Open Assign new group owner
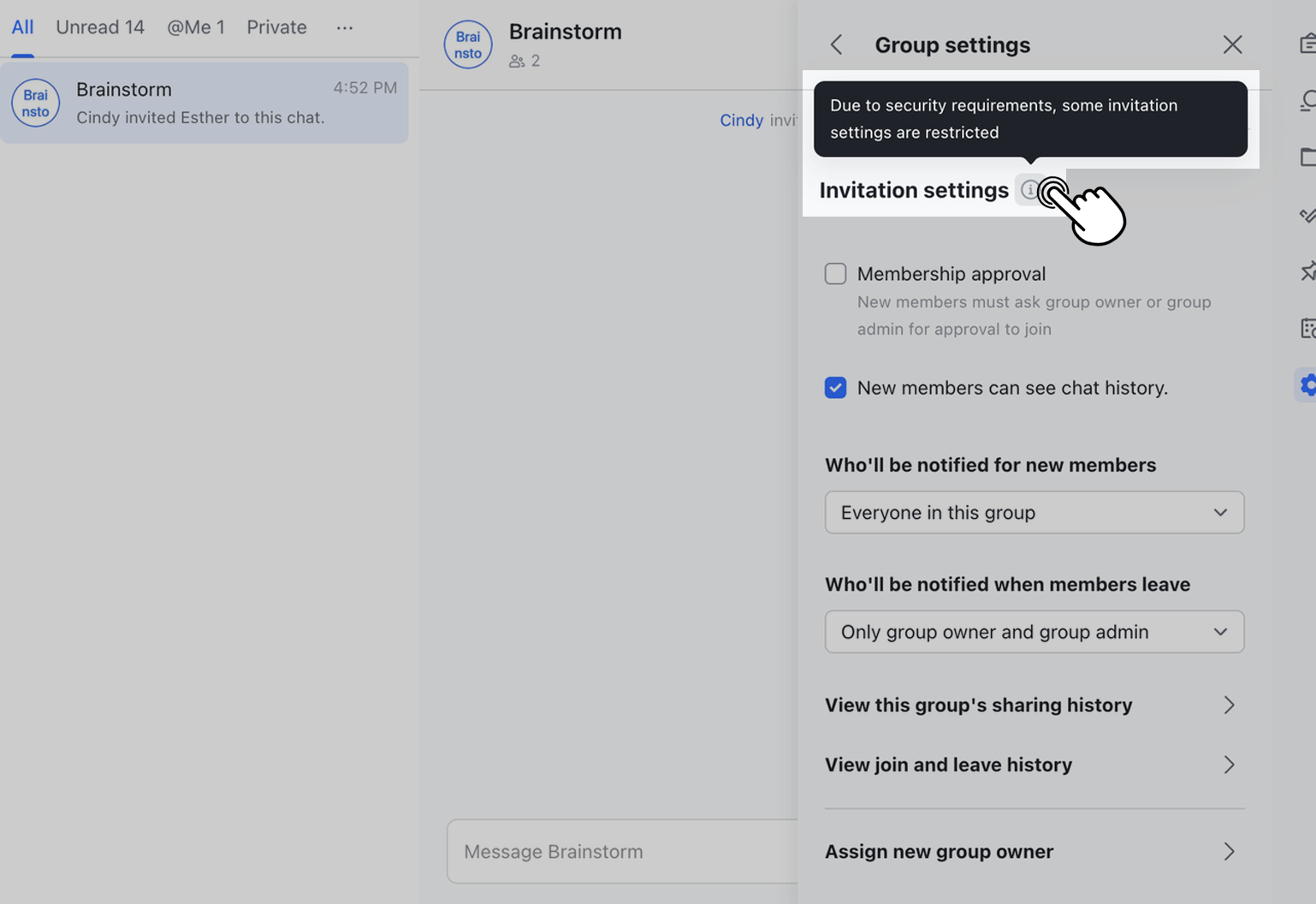The width and height of the screenshot is (1316, 904). pos(1034,852)
